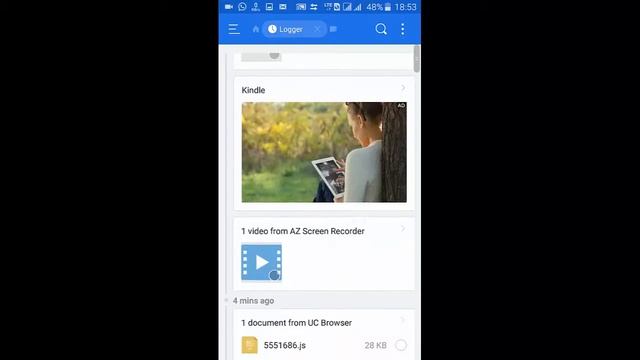Open the three-dot overflow menu
The image size is (640, 360).
click(402, 29)
